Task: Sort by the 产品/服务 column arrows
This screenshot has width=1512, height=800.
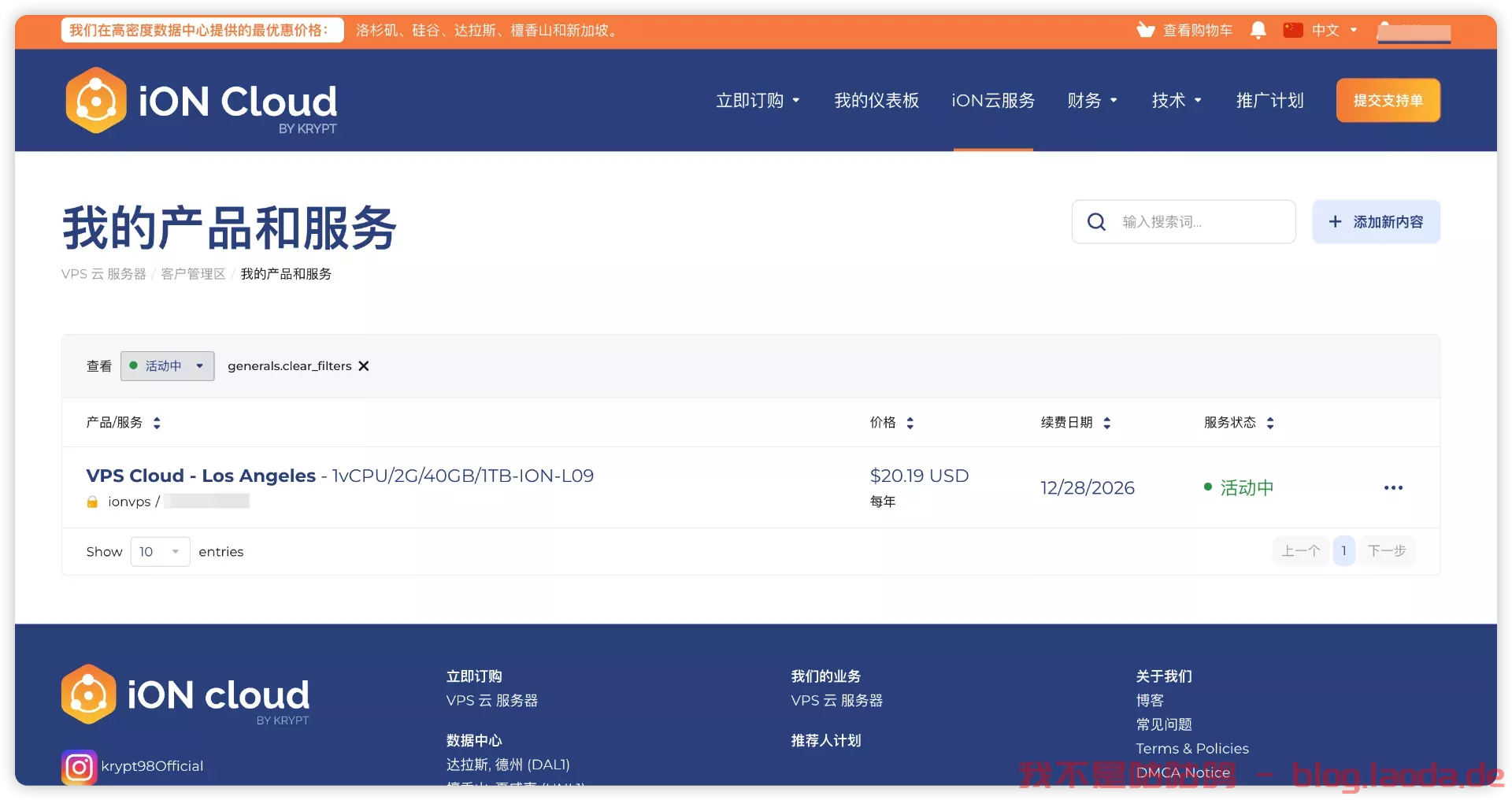Action: tap(157, 423)
